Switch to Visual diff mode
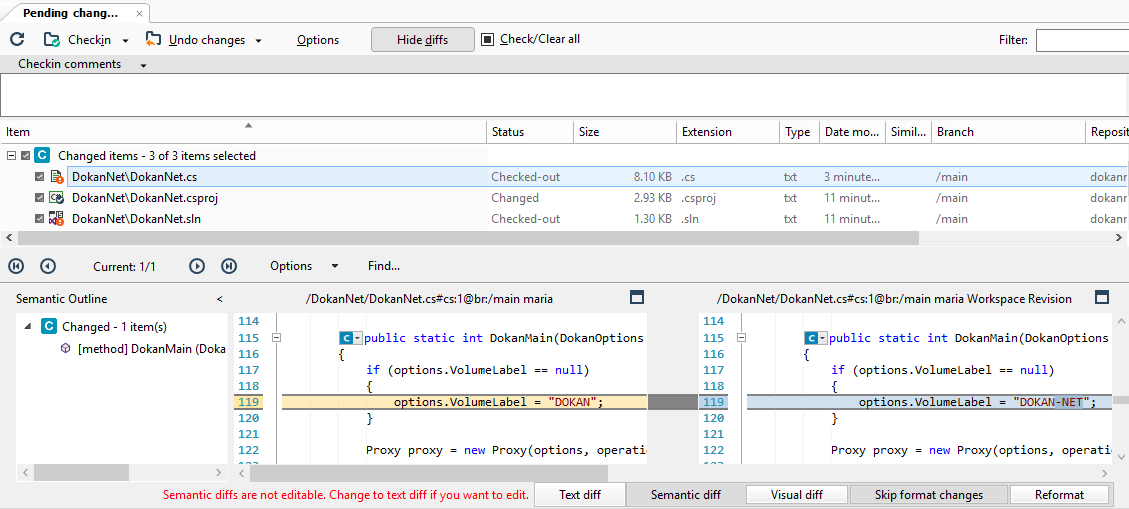The height and width of the screenshot is (509, 1129). point(796,495)
